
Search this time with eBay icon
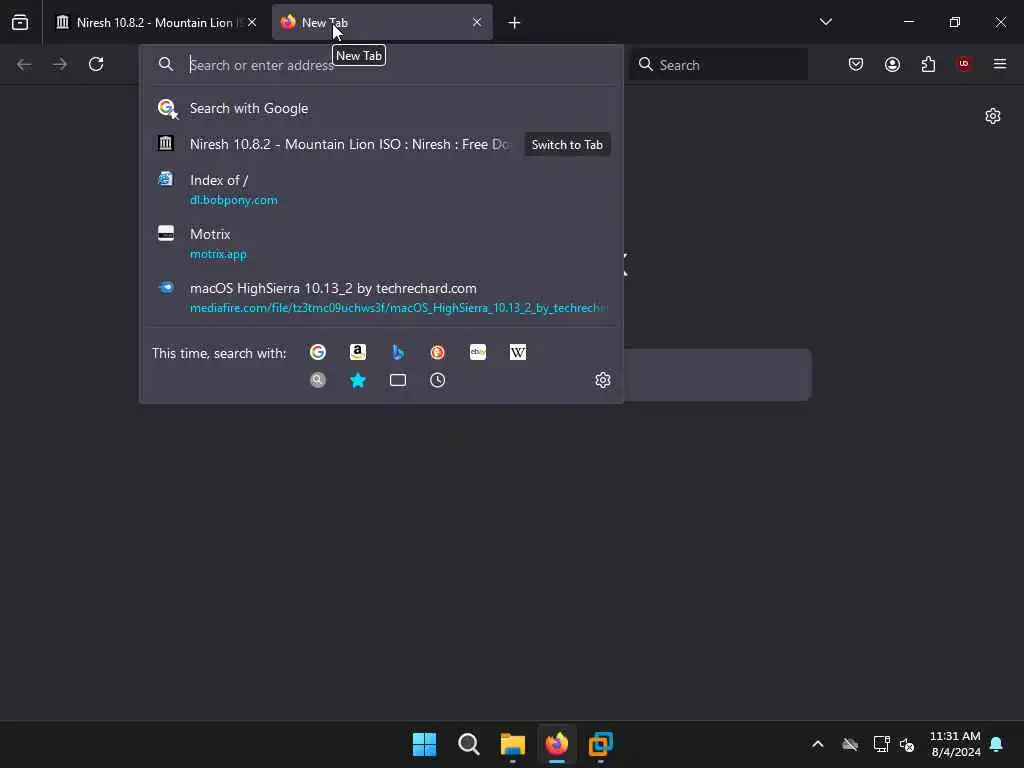(478, 353)
